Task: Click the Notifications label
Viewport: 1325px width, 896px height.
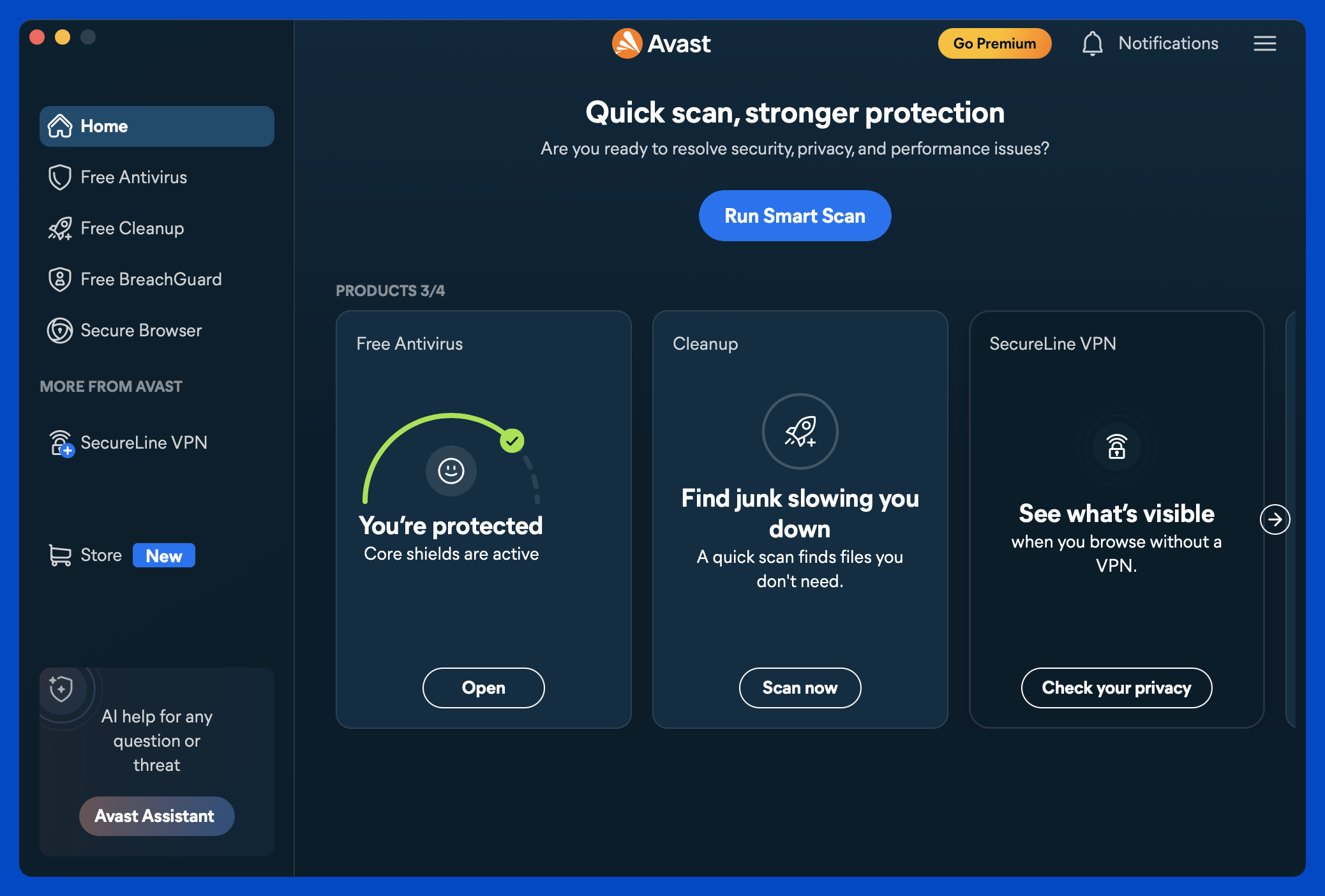Action: point(1168,43)
